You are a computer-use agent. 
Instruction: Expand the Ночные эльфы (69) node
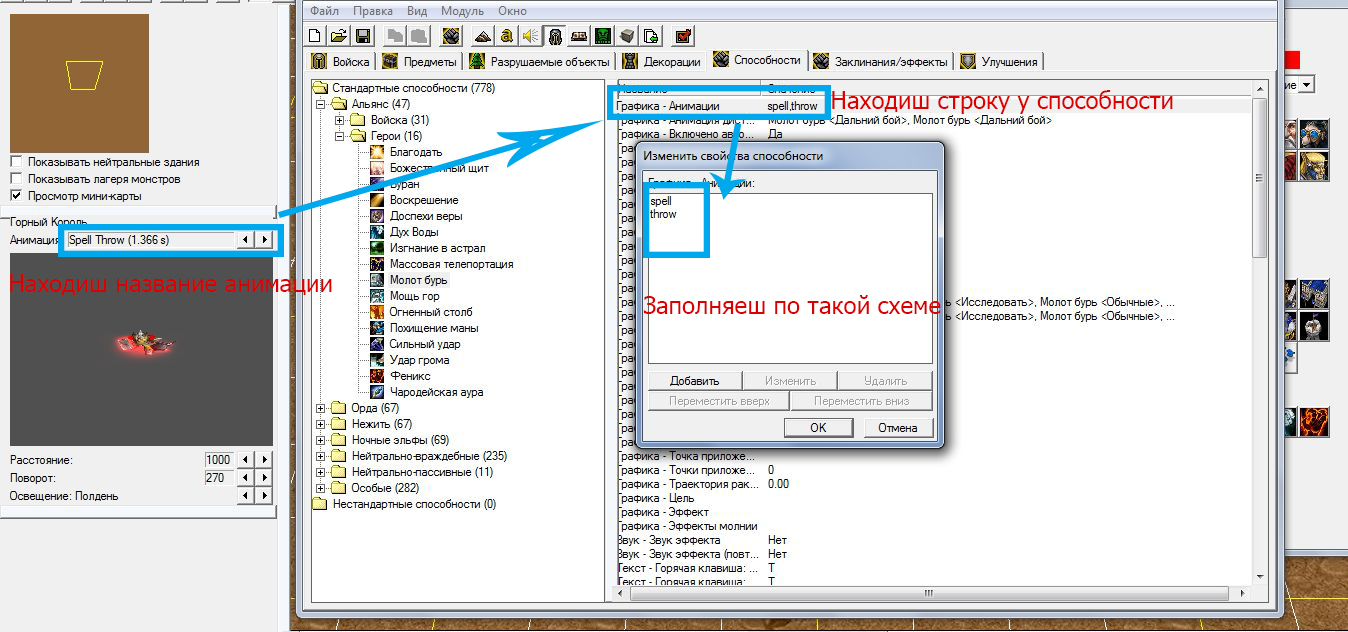pos(322,440)
